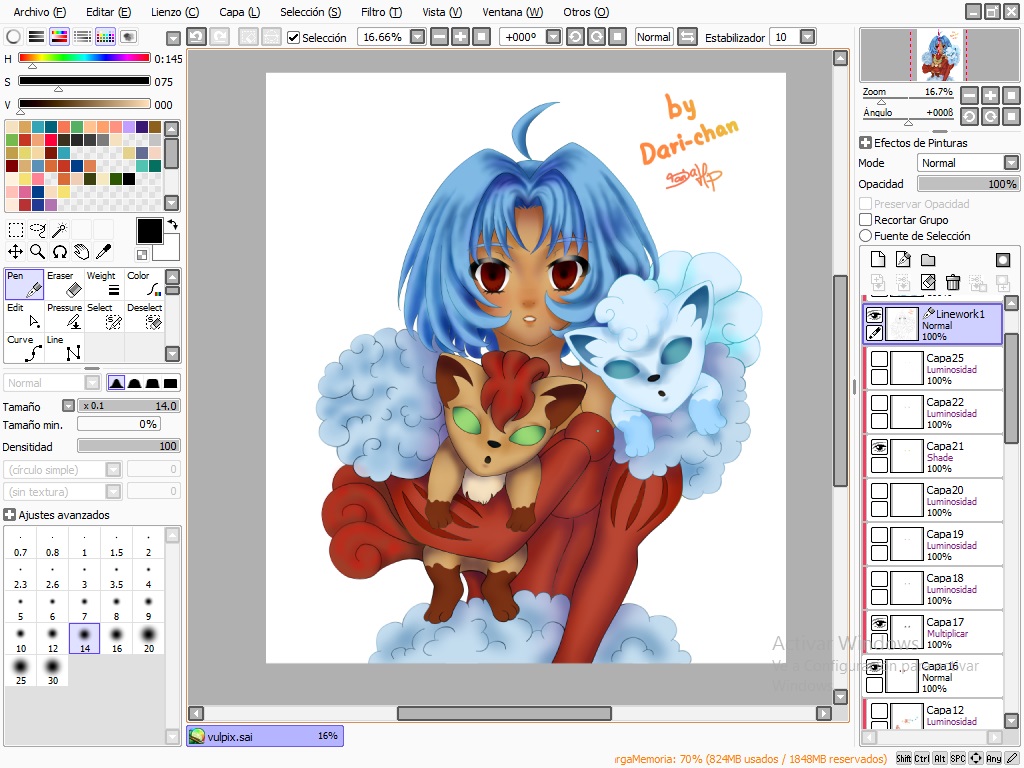Screen dimensions: 1024x768
Task: Choose the Color linework tool
Action: click(144, 284)
